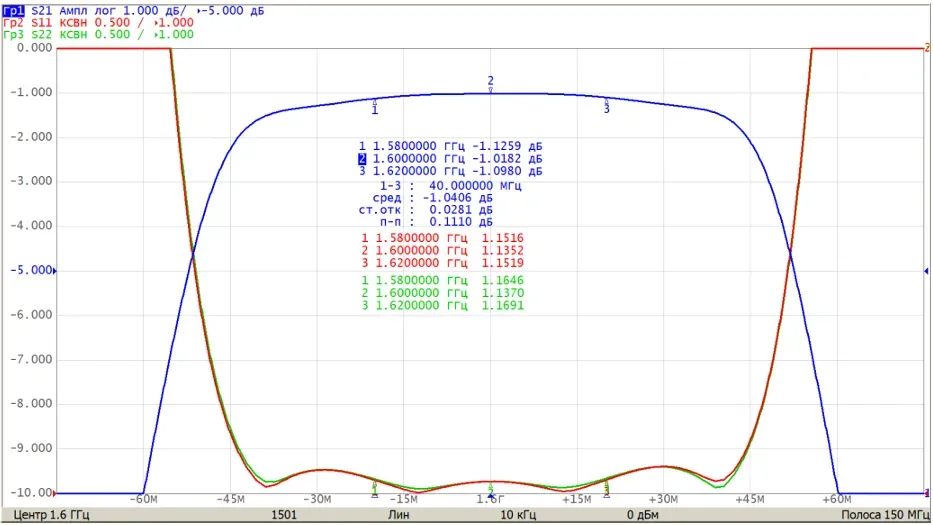933x525 pixels.
Task: Select marker 2 at the blue trace peak
Action: [490, 84]
